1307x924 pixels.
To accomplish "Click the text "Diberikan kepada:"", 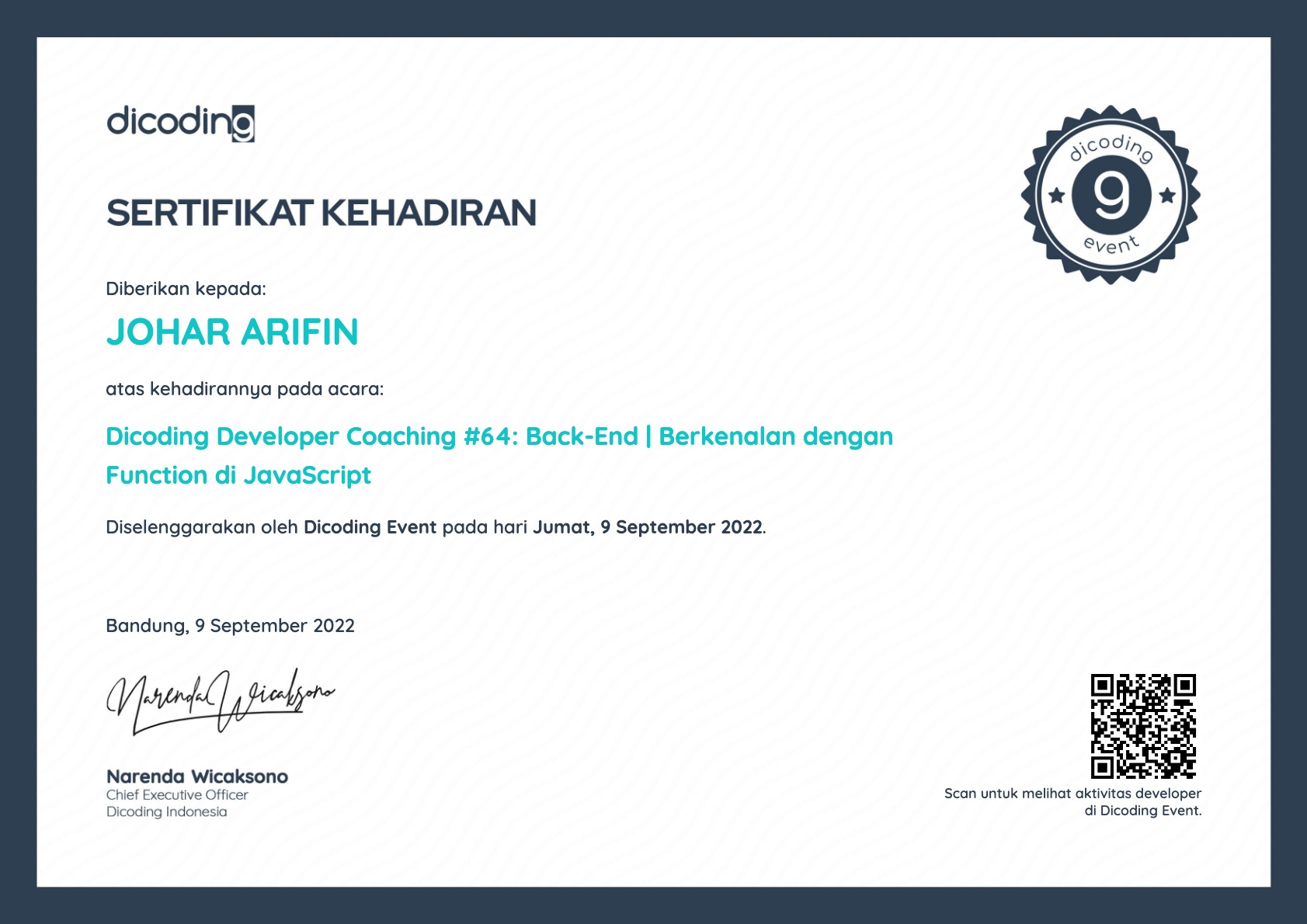I will pyautogui.click(x=186, y=289).
